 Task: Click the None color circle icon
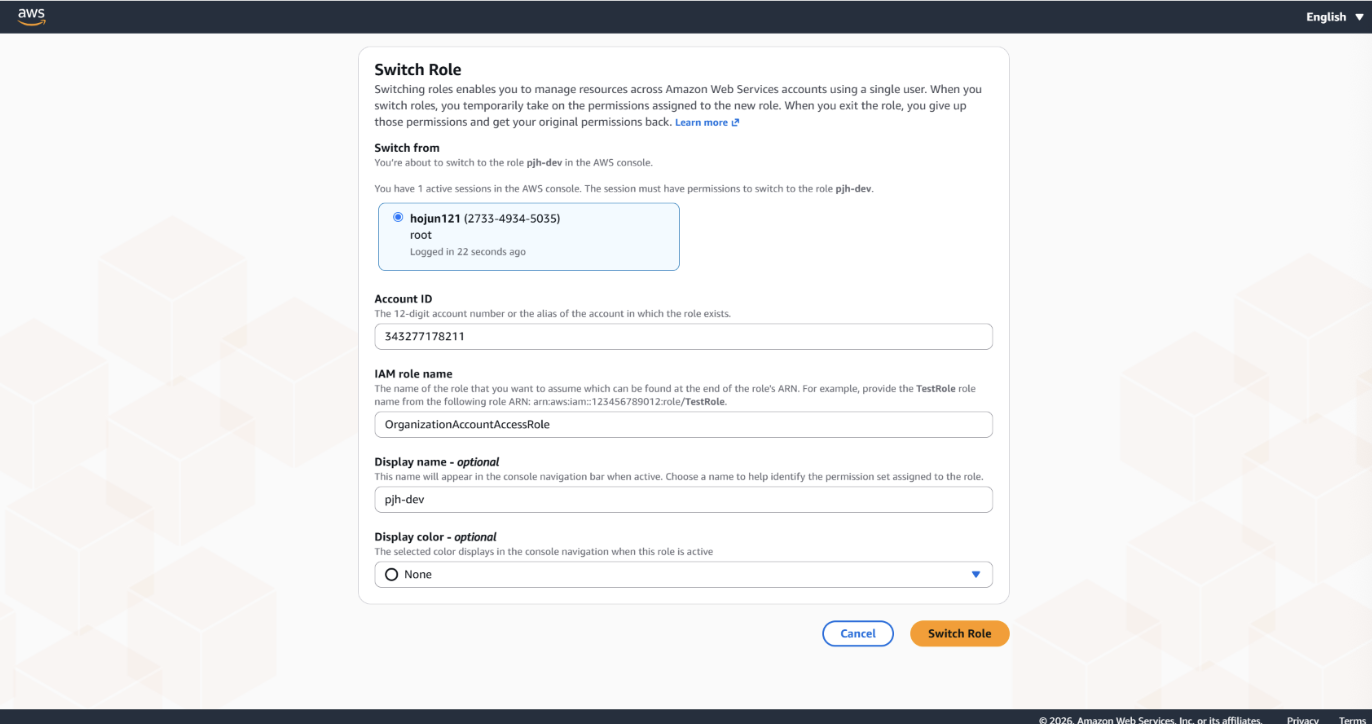point(392,575)
